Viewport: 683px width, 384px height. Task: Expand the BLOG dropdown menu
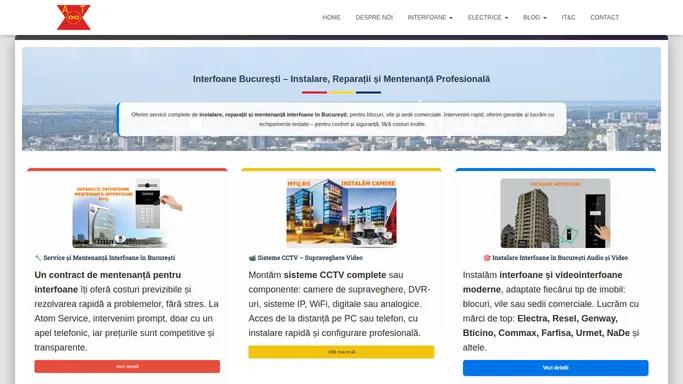coord(535,17)
